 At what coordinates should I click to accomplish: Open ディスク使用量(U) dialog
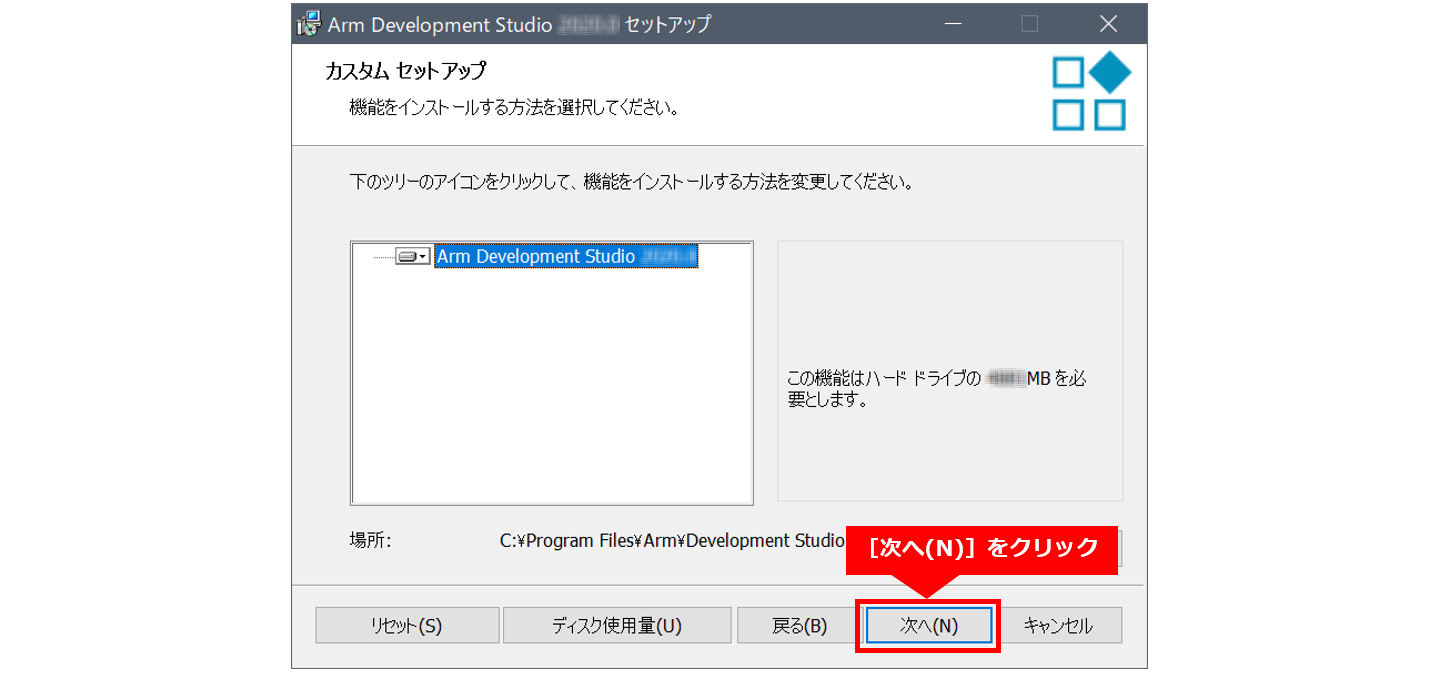[617, 626]
